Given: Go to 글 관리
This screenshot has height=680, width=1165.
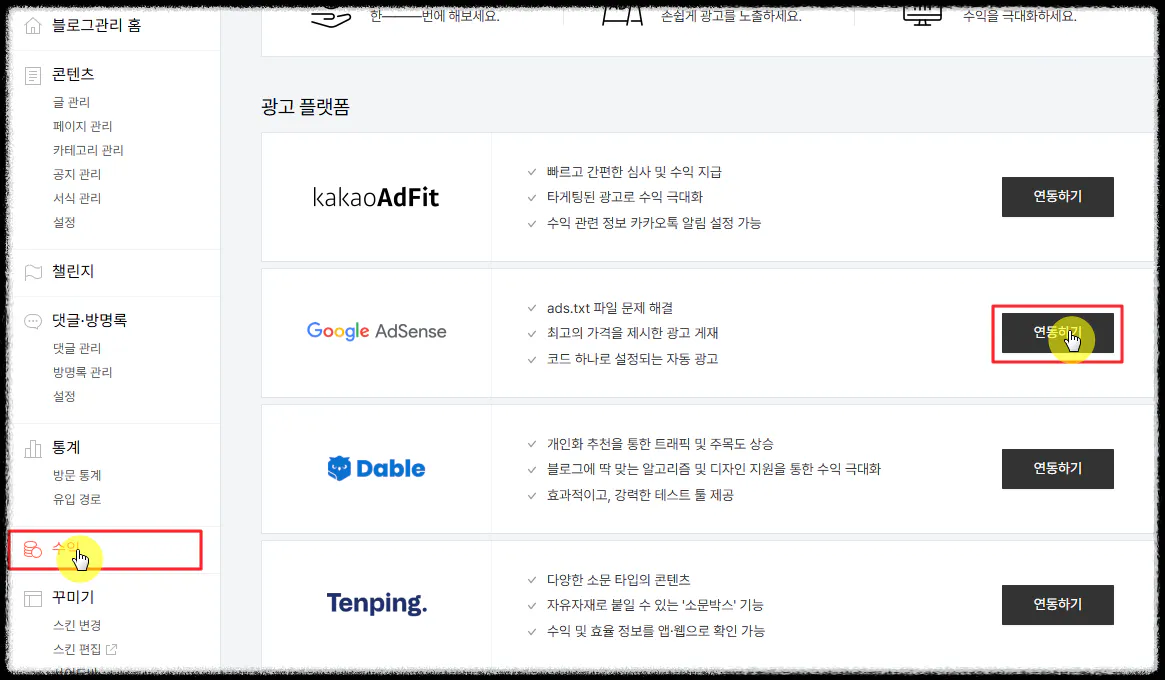Looking at the screenshot, I should tap(71, 103).
